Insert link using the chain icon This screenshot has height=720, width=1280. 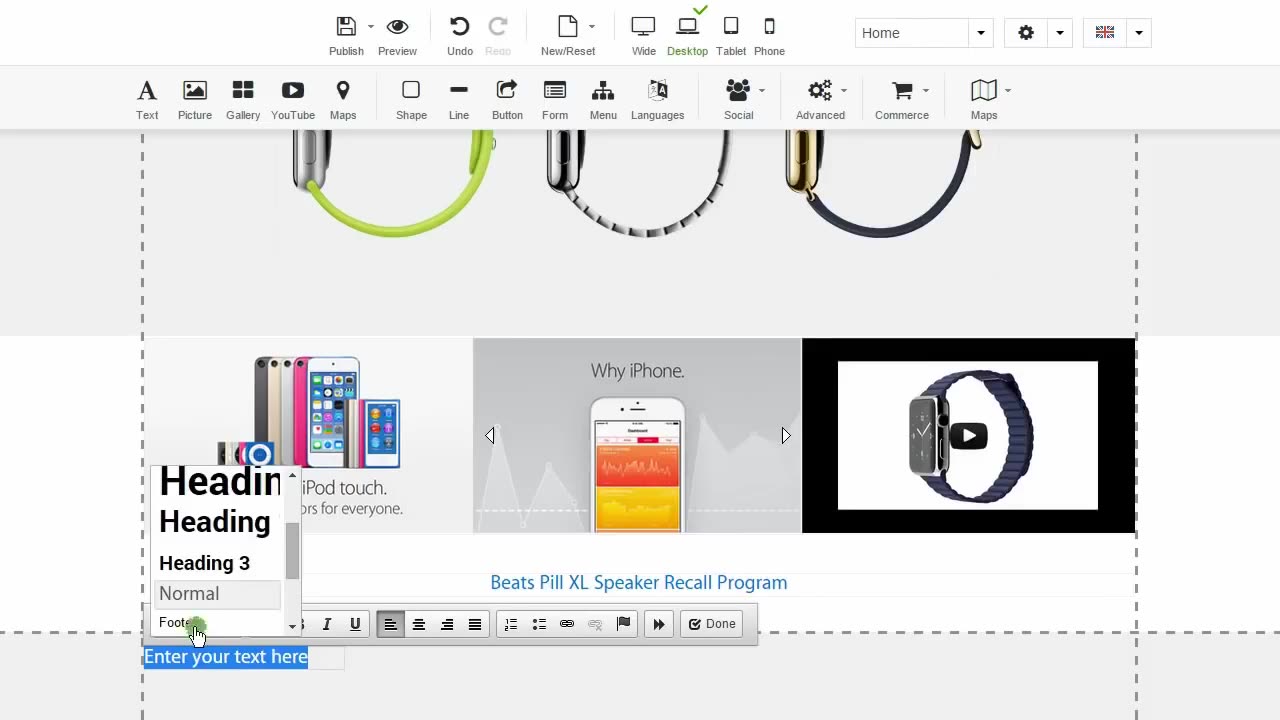click(567, 624)
